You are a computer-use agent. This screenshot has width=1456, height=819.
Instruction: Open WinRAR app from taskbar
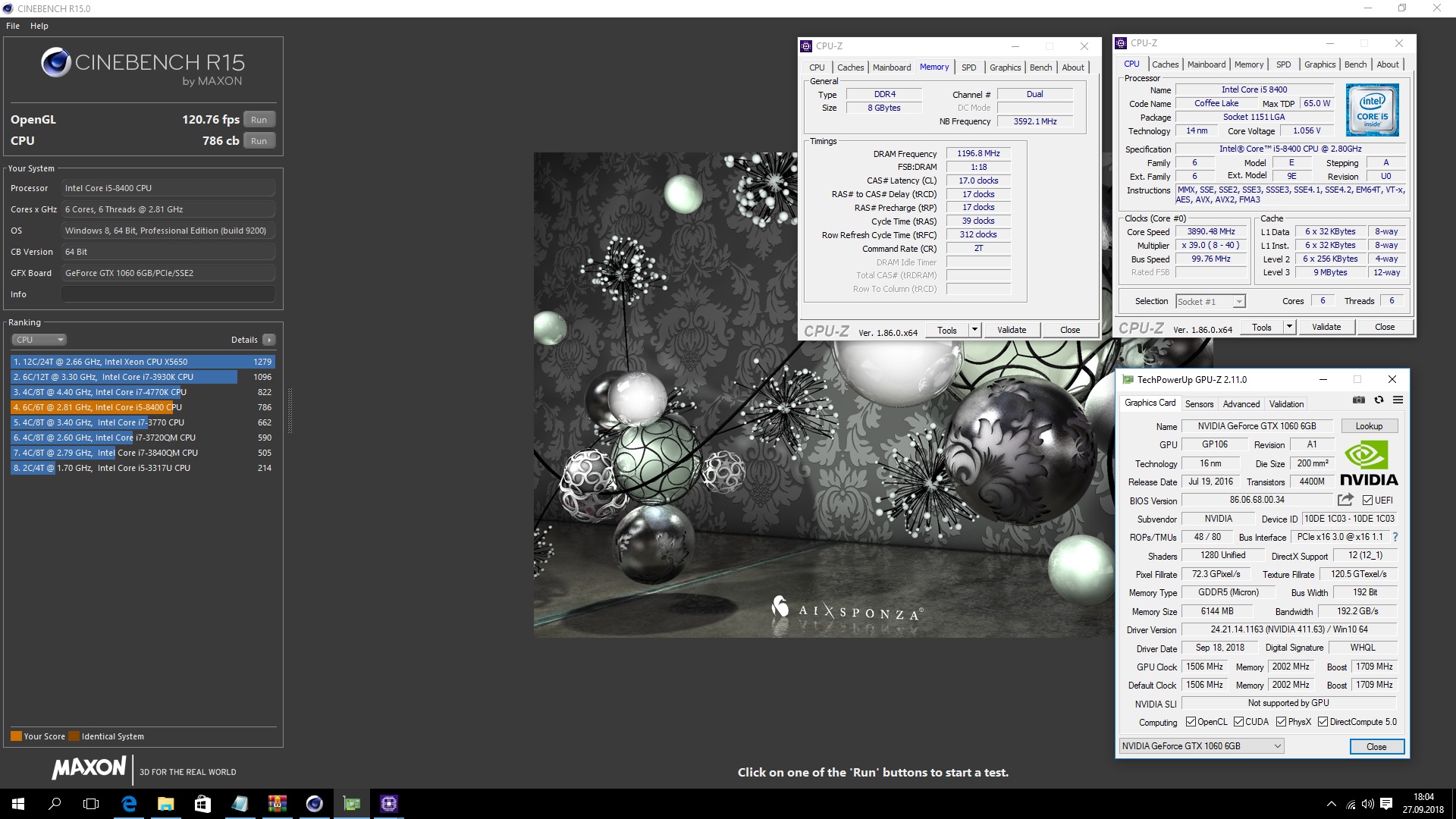click(x=277, y=804)
